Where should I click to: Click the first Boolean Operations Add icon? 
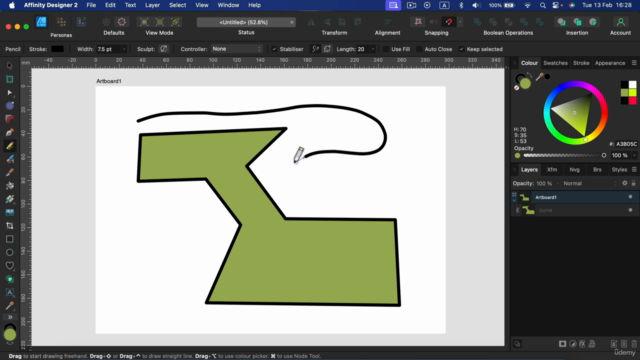tap(477, 22)
